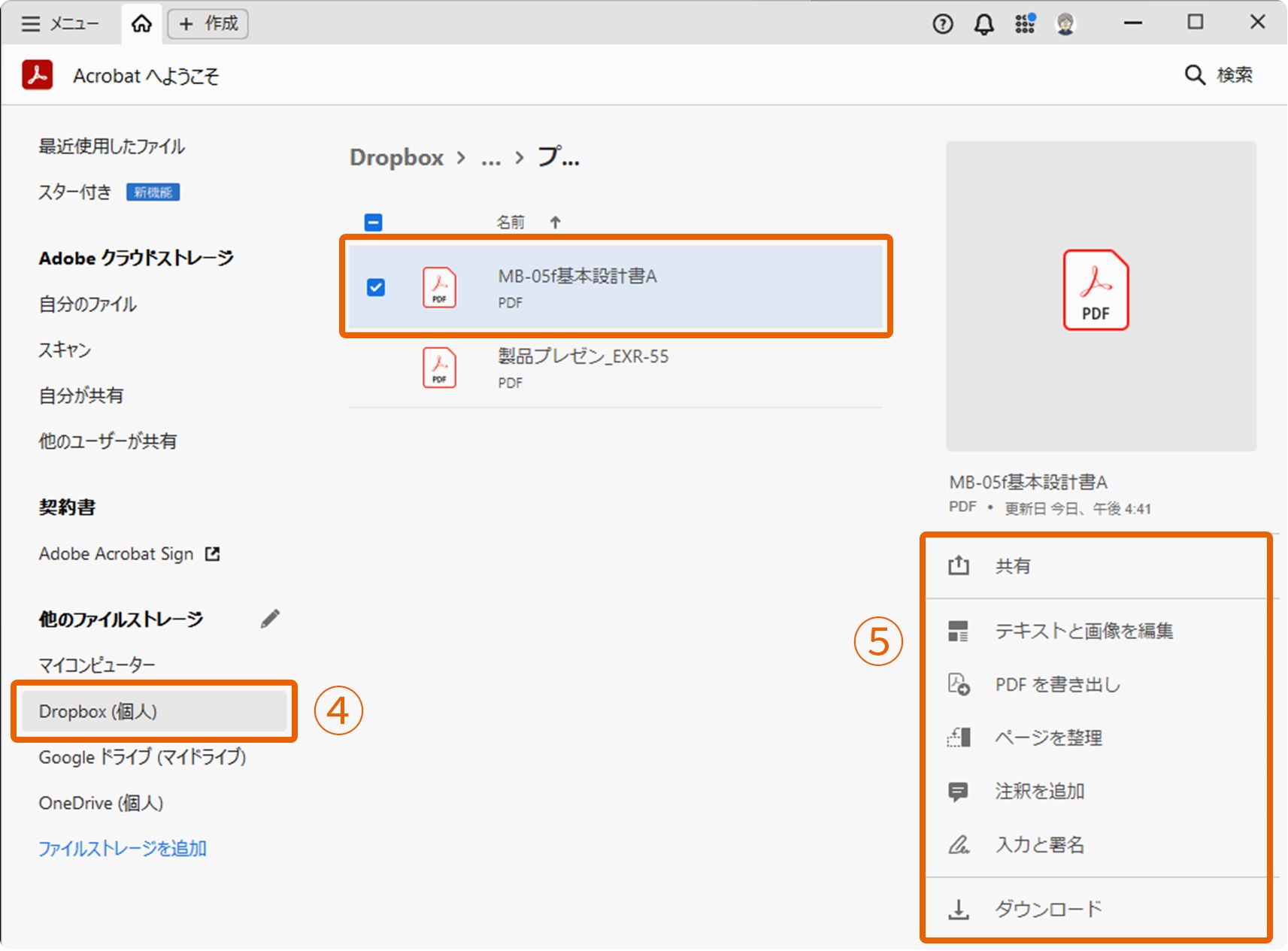This screenshot has height=951, width=1288.
Task: Click PDF icon of MB-05f基本設計書A row
Action: (439, 287)
